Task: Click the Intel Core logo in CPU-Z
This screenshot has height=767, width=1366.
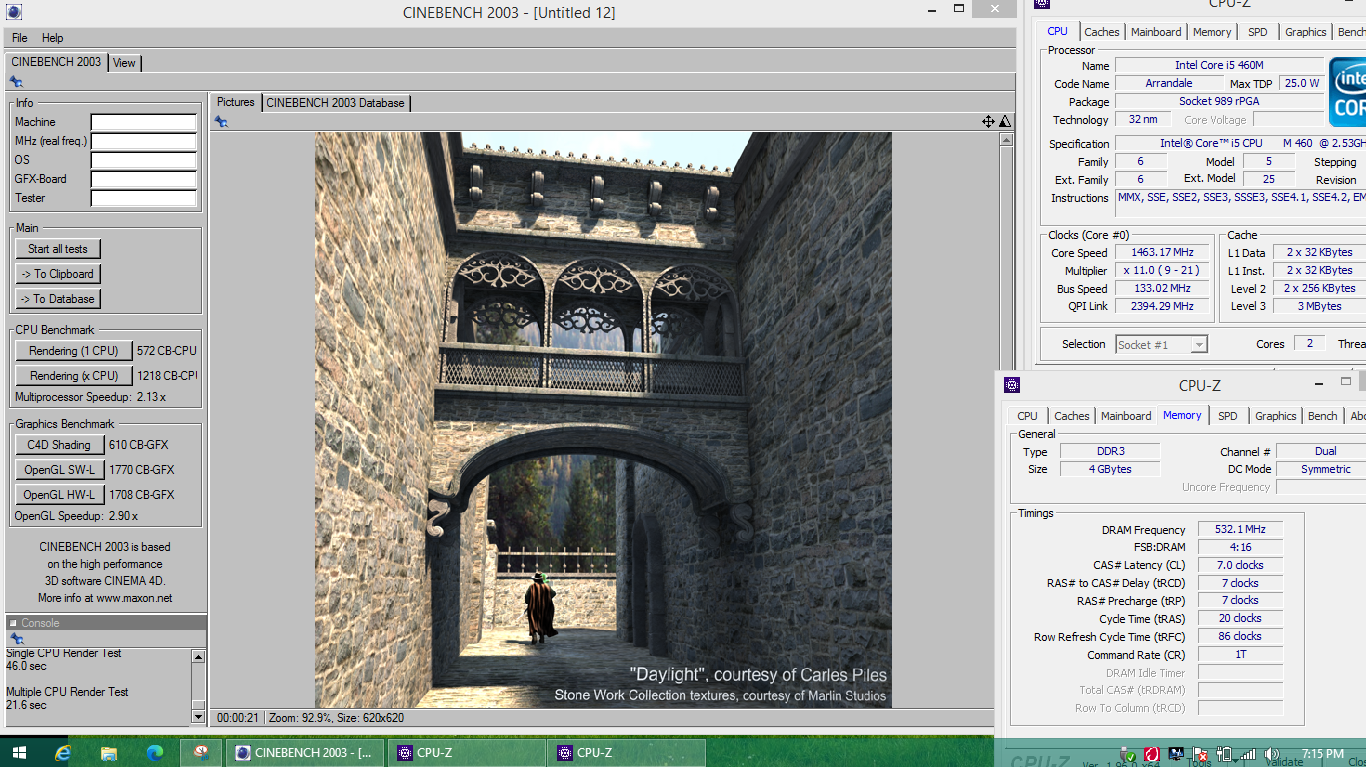Action: click(x=1347, y=92)
